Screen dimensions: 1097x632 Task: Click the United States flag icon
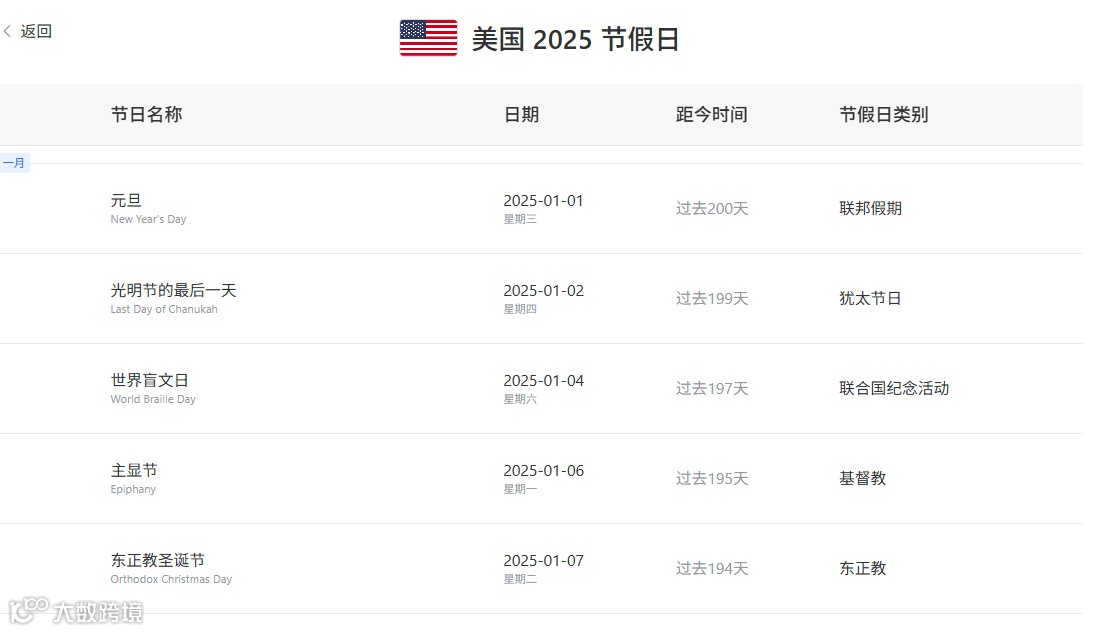pyautogui.click(x=428, y=38)
